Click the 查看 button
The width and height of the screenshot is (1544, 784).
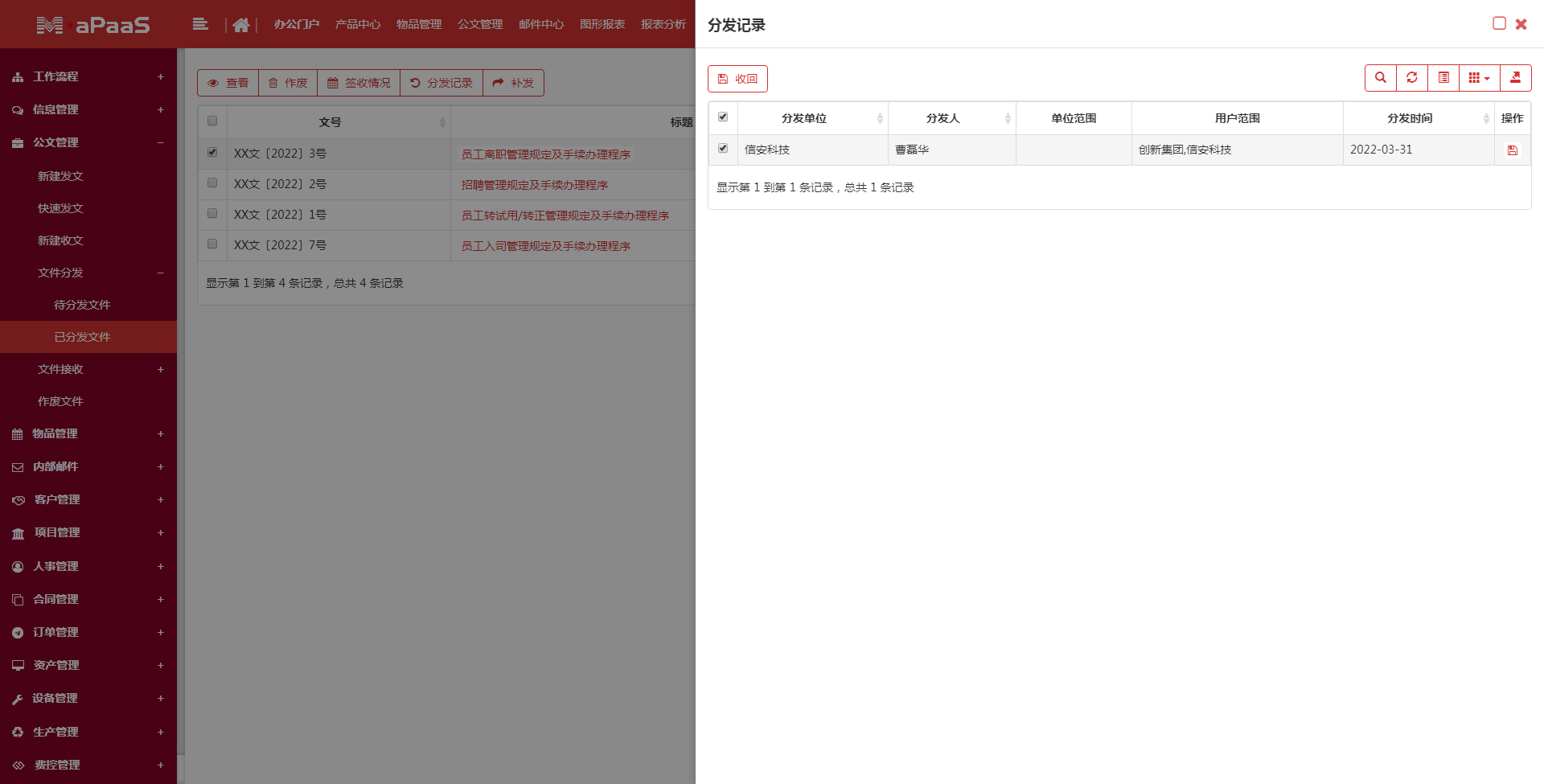click(x=228, y=83)
